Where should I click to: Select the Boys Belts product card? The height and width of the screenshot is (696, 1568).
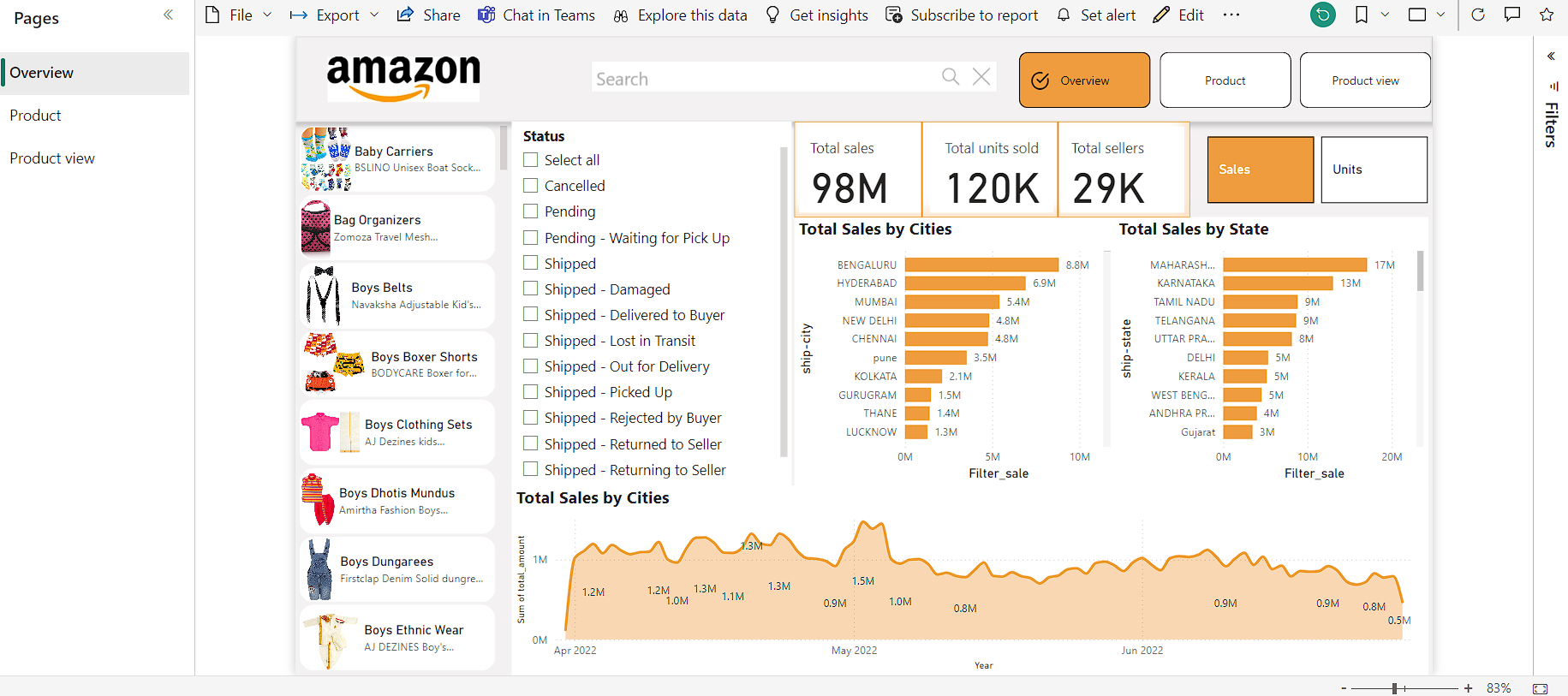(398, 295)
